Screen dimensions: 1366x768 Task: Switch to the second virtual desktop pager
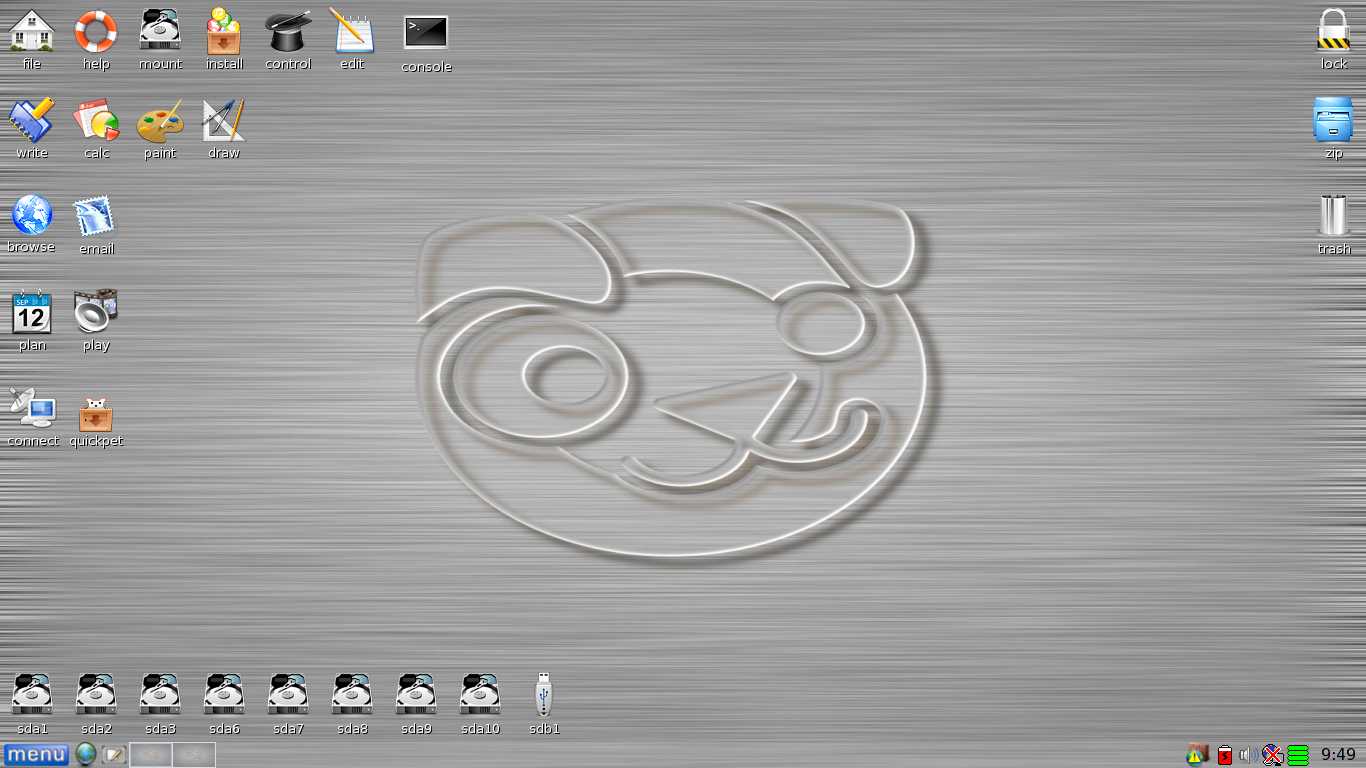coord(194,755)
